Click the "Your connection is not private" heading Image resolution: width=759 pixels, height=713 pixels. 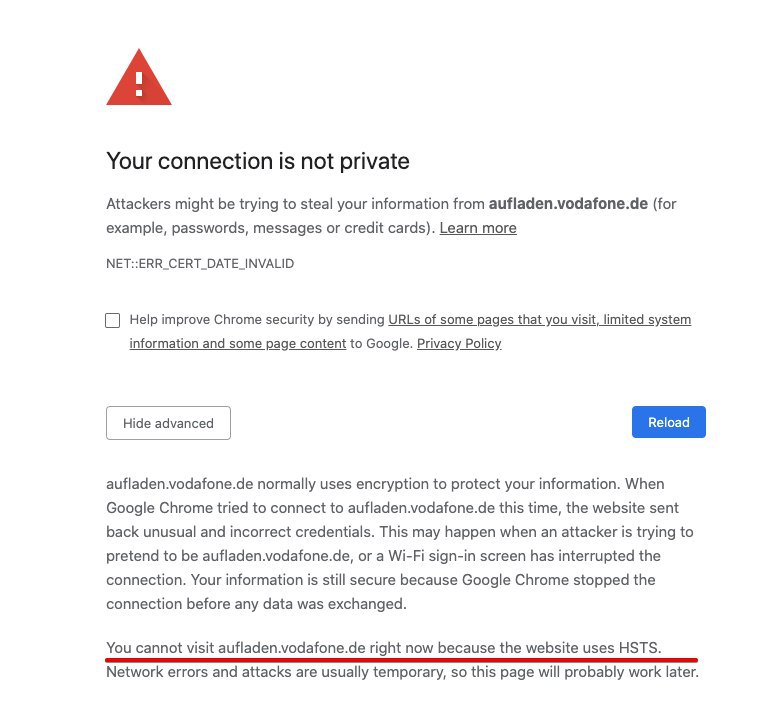(258, 161)
